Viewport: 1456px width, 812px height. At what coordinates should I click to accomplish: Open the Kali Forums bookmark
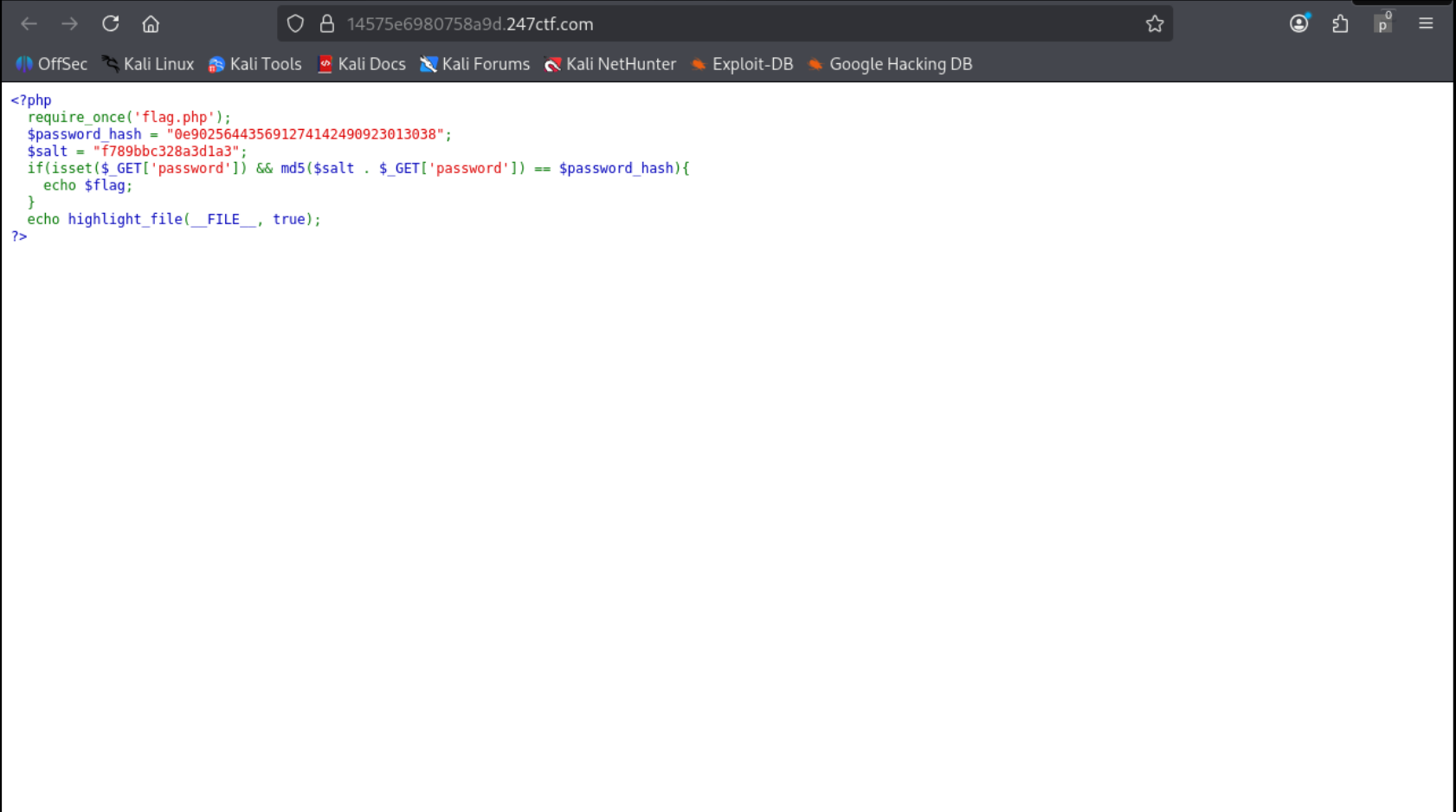(x=474, y=64)
